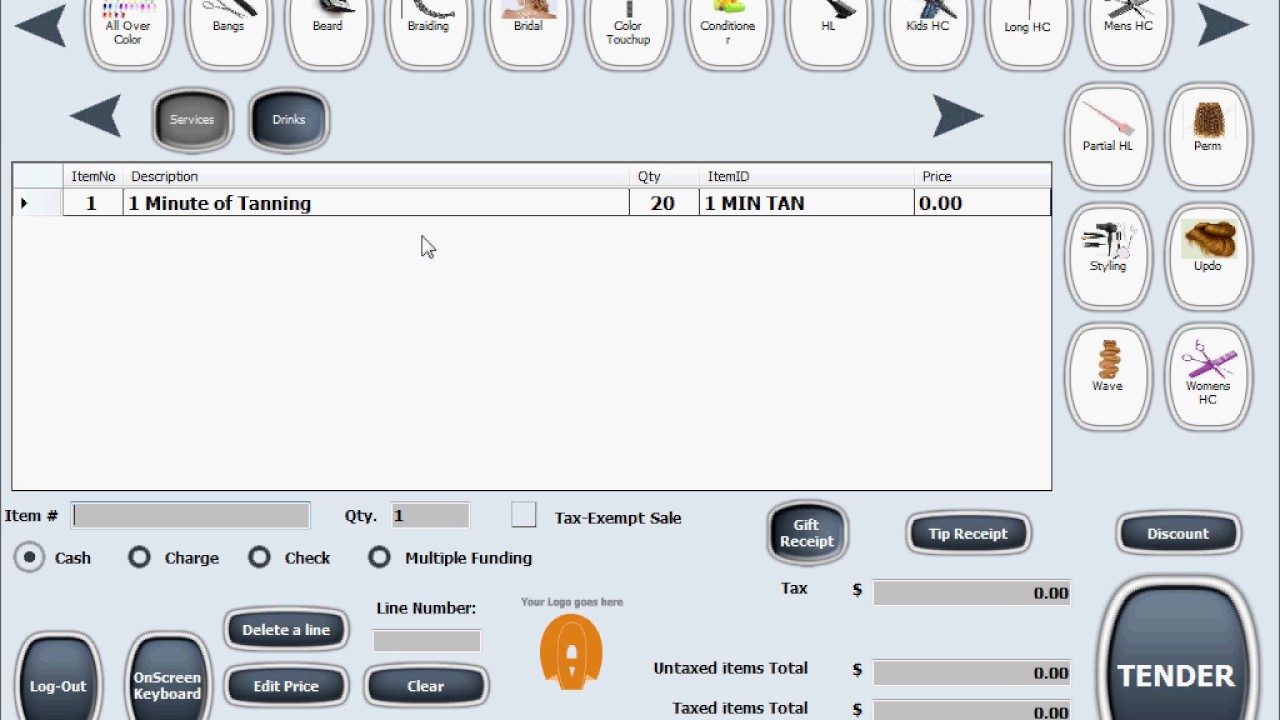1280x720 pixels.
Task: Open Edit Price button
Action: (286, 686)
